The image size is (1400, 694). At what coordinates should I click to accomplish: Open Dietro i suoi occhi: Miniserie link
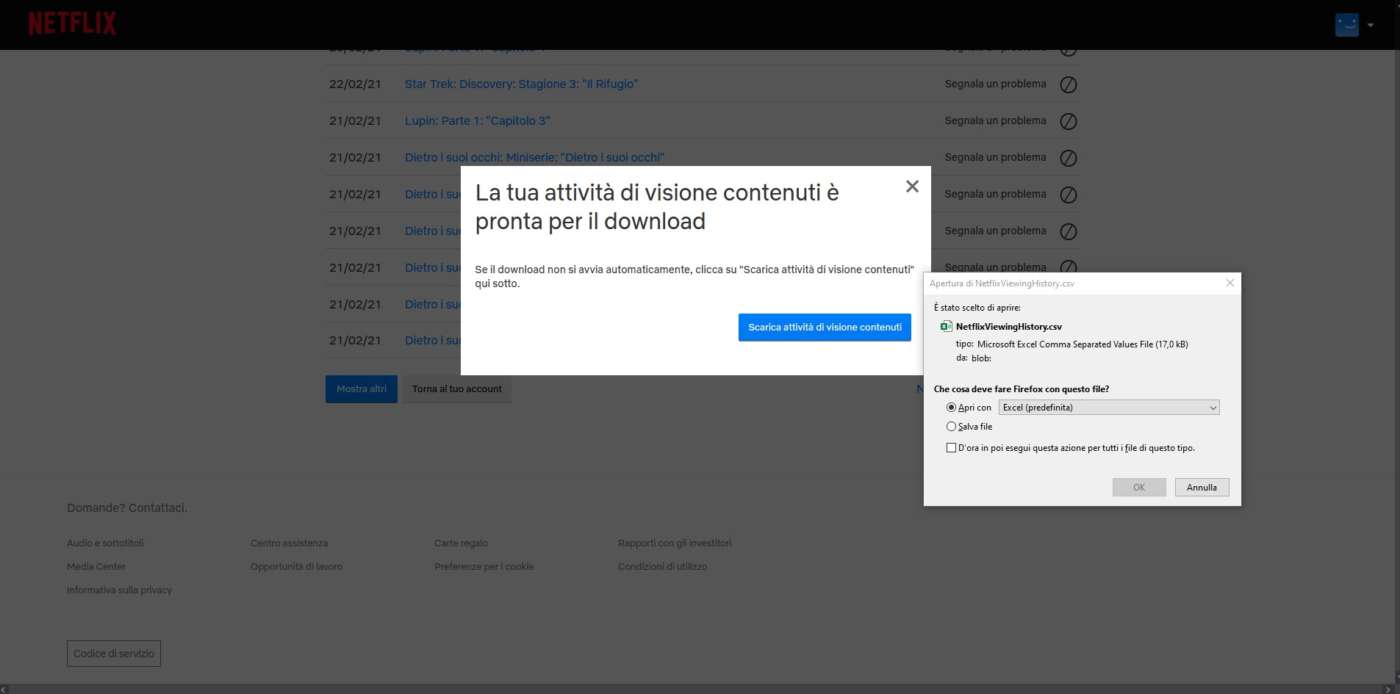[x=535, y=158]
